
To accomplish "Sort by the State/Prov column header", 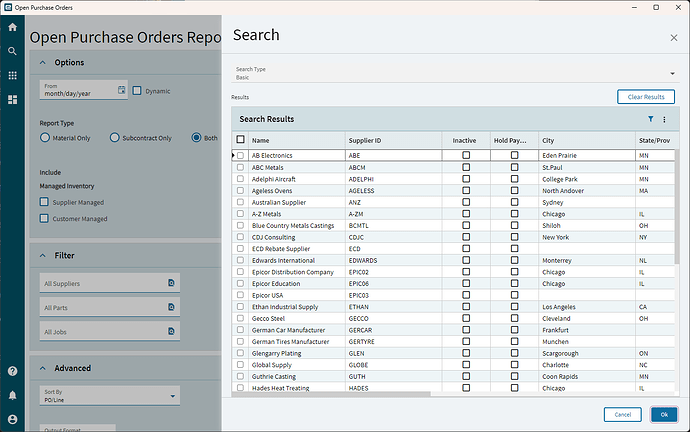I will [x=654, y=140].
